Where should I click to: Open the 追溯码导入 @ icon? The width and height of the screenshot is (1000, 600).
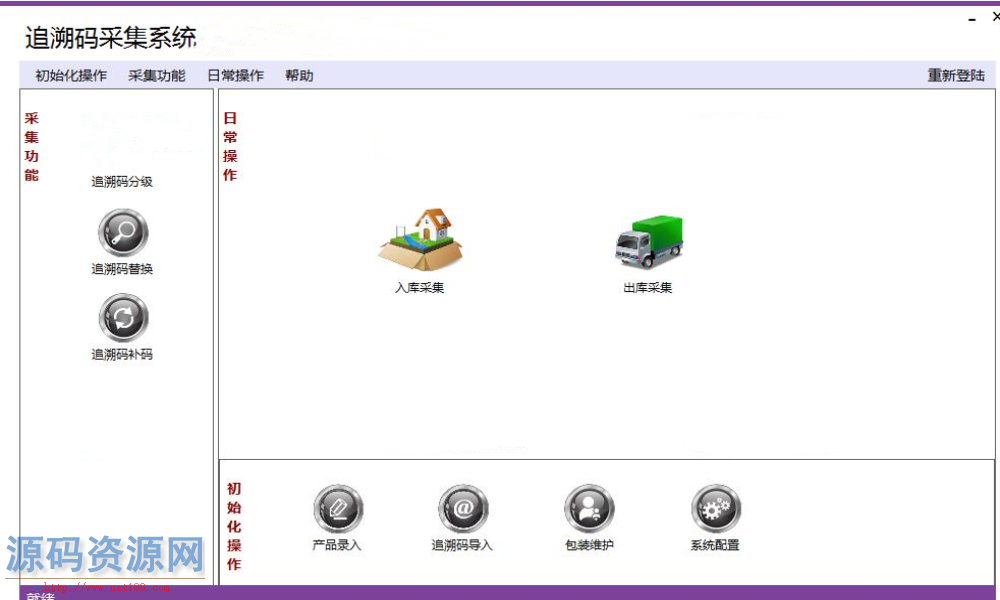[463, 509]
